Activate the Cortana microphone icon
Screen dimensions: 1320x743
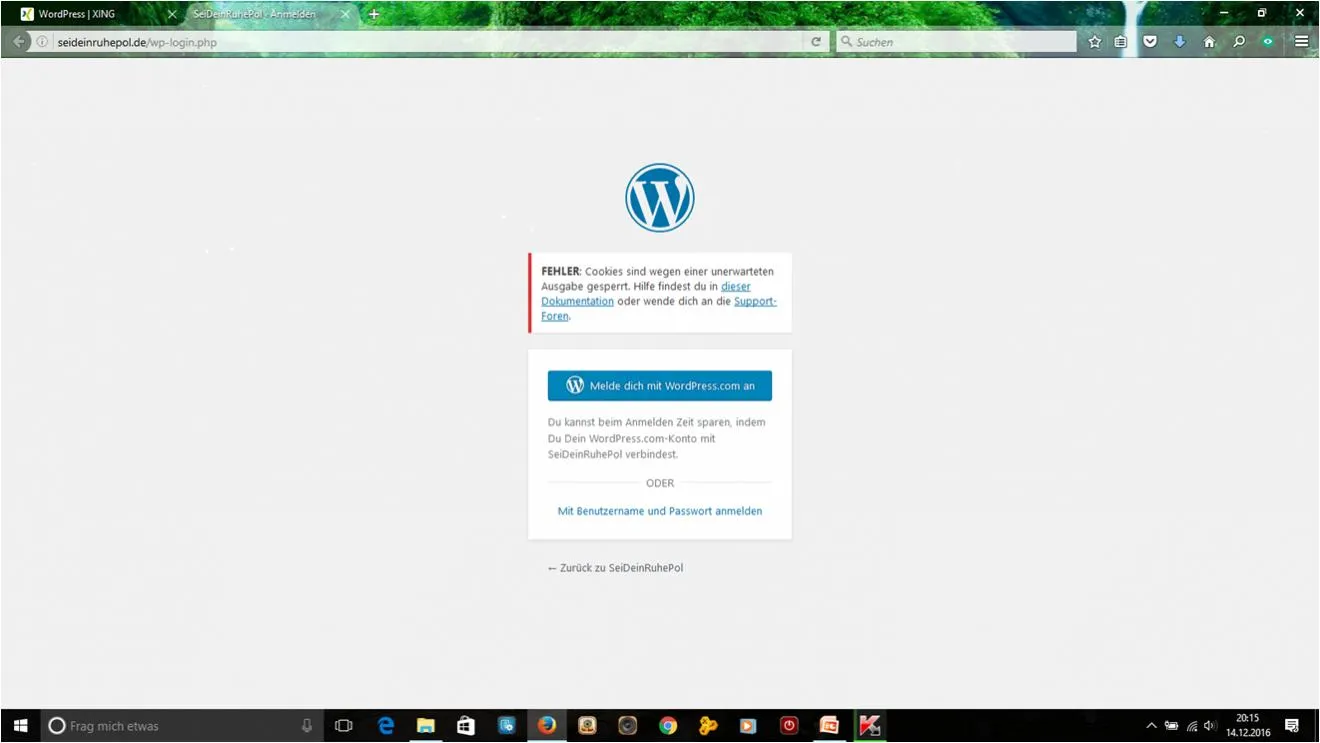point(307,726)
